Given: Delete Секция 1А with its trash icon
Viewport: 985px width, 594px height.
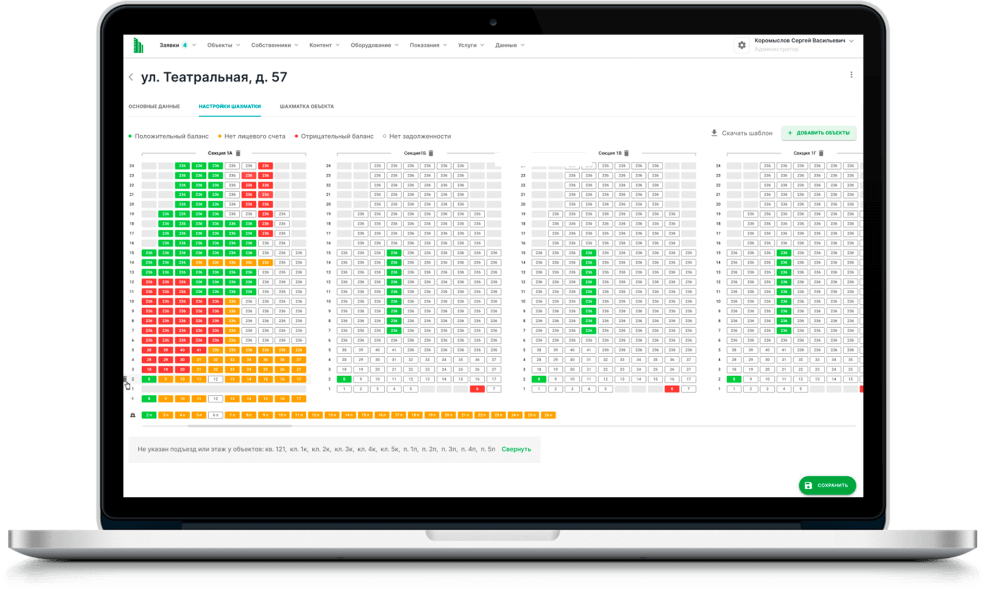Looking at the screenshot, I should [238, 153].
